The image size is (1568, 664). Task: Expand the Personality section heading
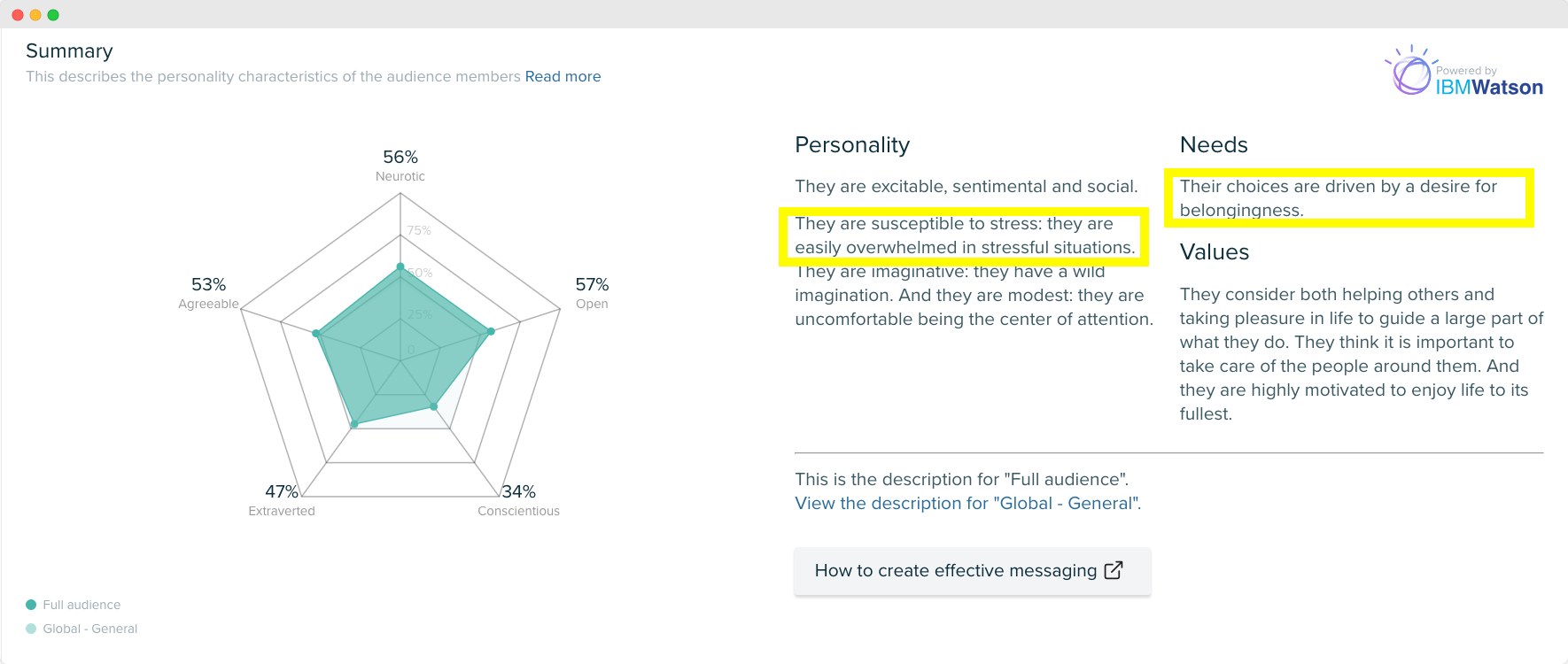(x=852, y=144)
